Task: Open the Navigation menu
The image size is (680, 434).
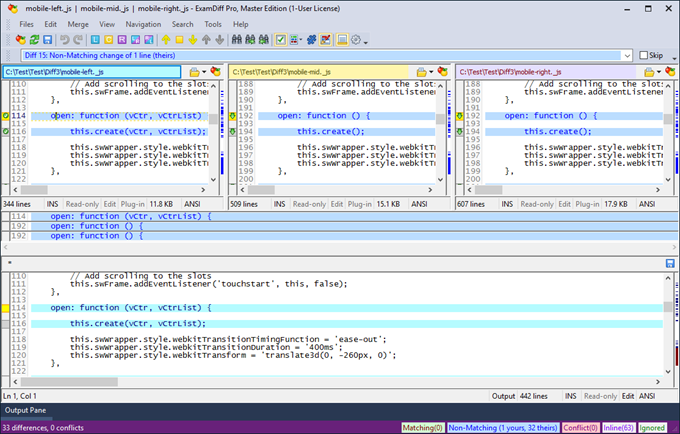Action: point(143,23)
